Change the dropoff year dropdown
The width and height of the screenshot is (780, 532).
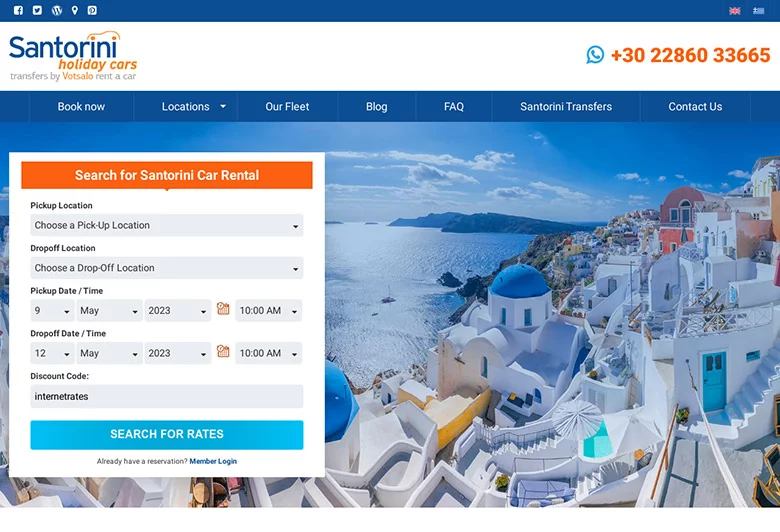(178, 353)
